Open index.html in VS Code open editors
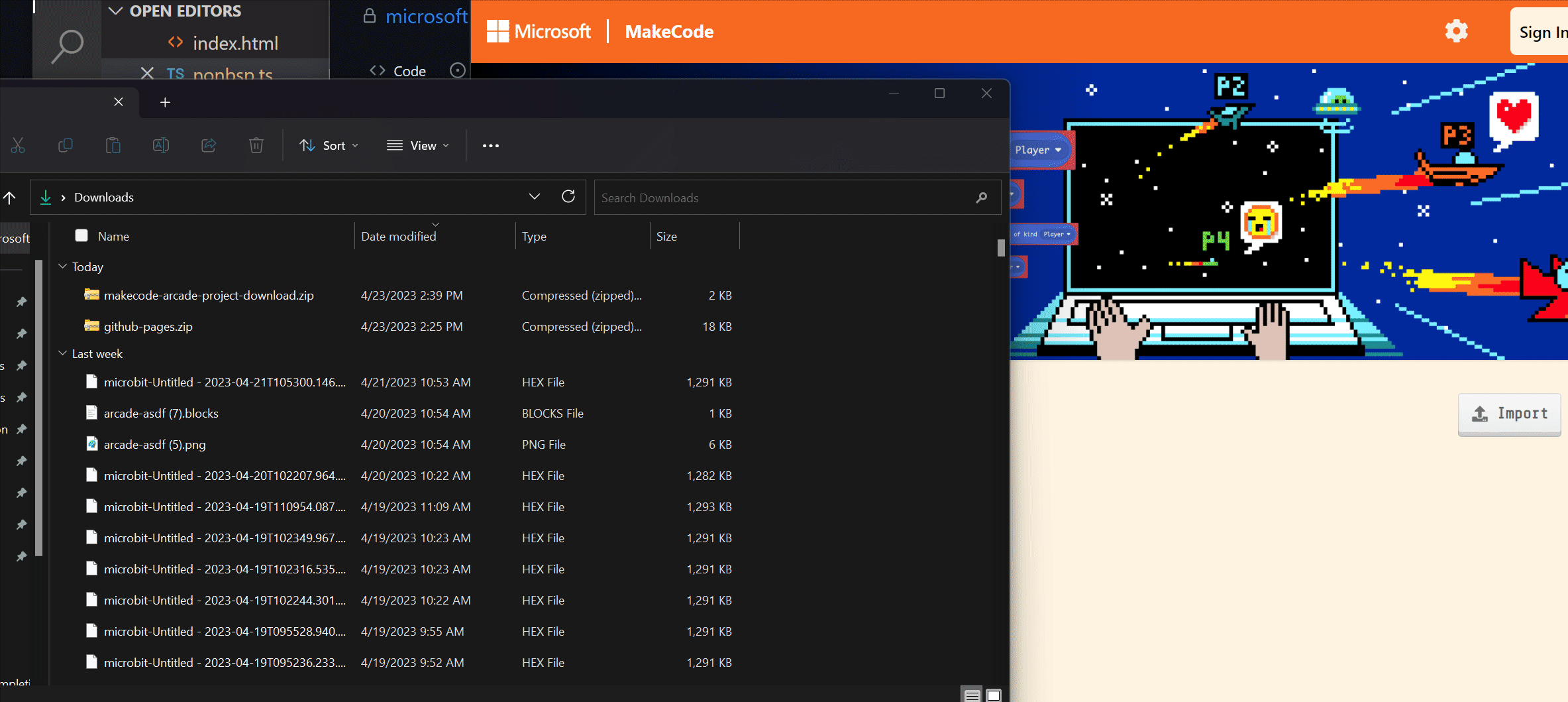This screenshot has width=1568, height=702. [x=235, y=43]
